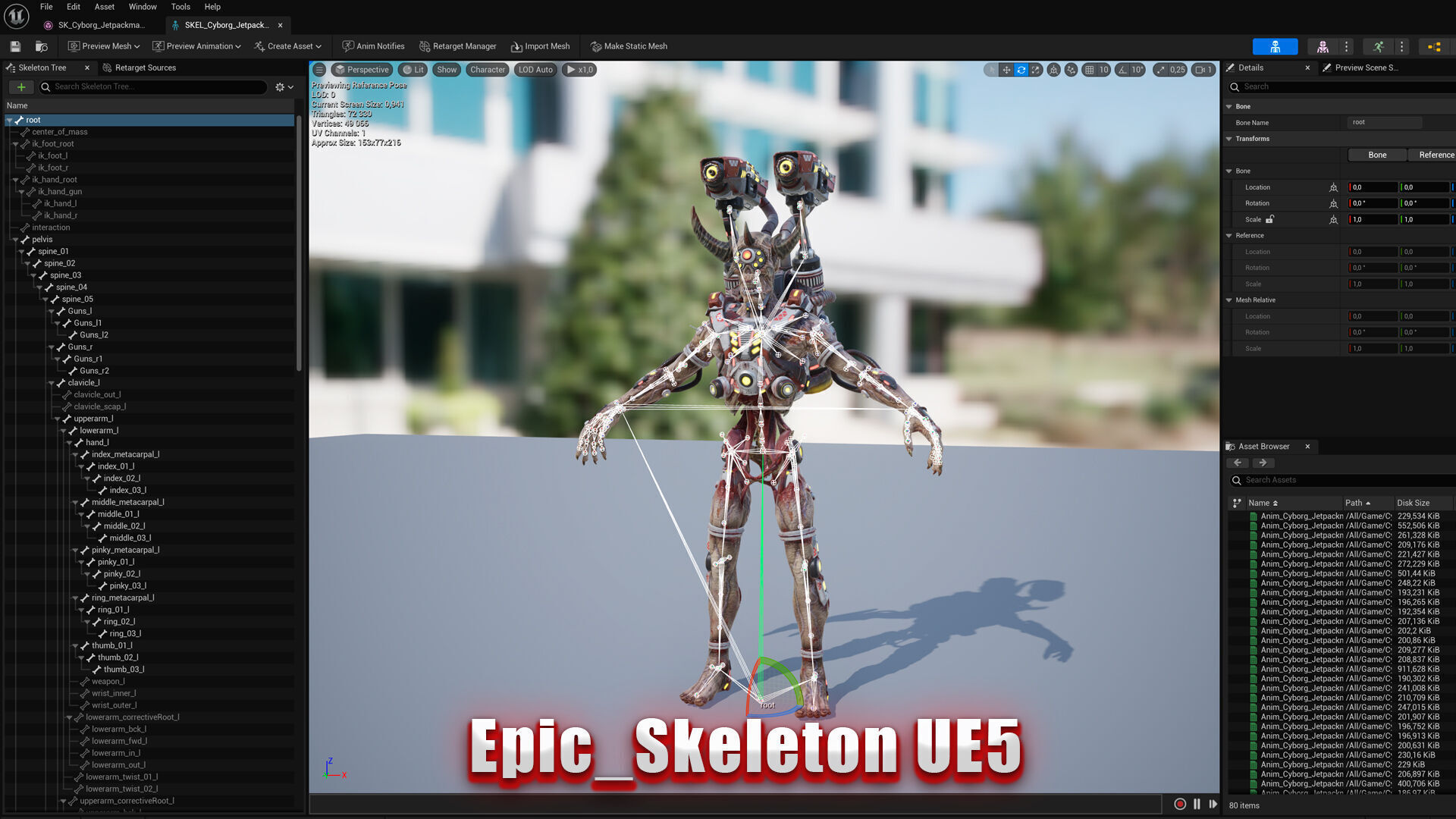Click the Browse in Content Browser icon
The height and width of the screenshot is (819, 1456).
[x=42, y=46]
